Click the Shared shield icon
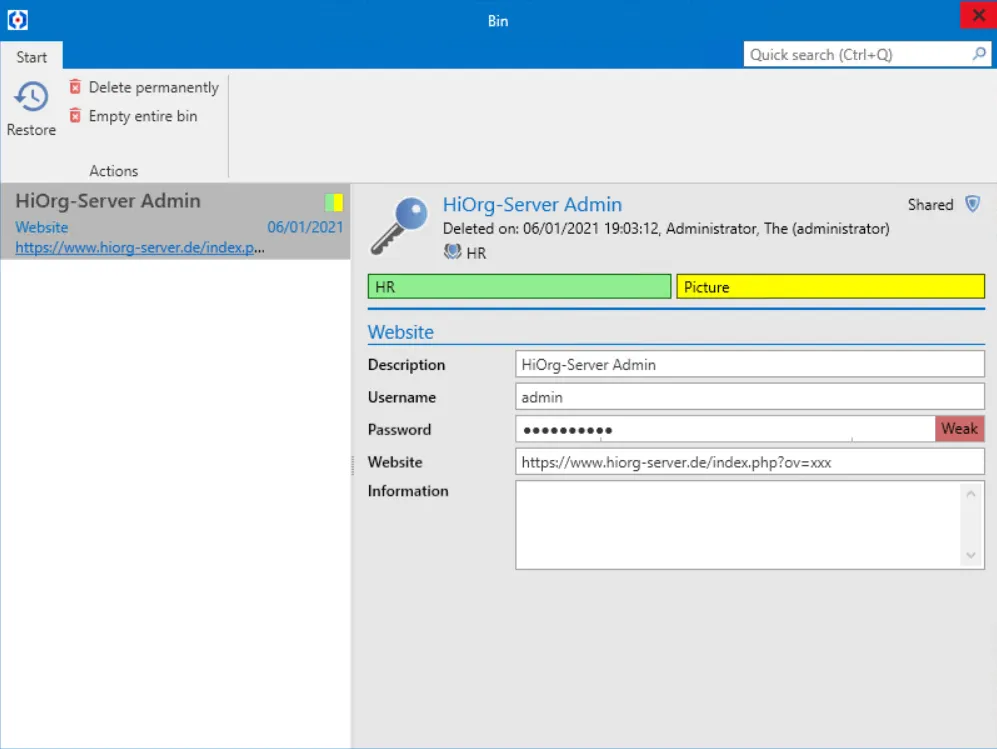The height and width of the screenshot is (749, 997). point(972,203)
